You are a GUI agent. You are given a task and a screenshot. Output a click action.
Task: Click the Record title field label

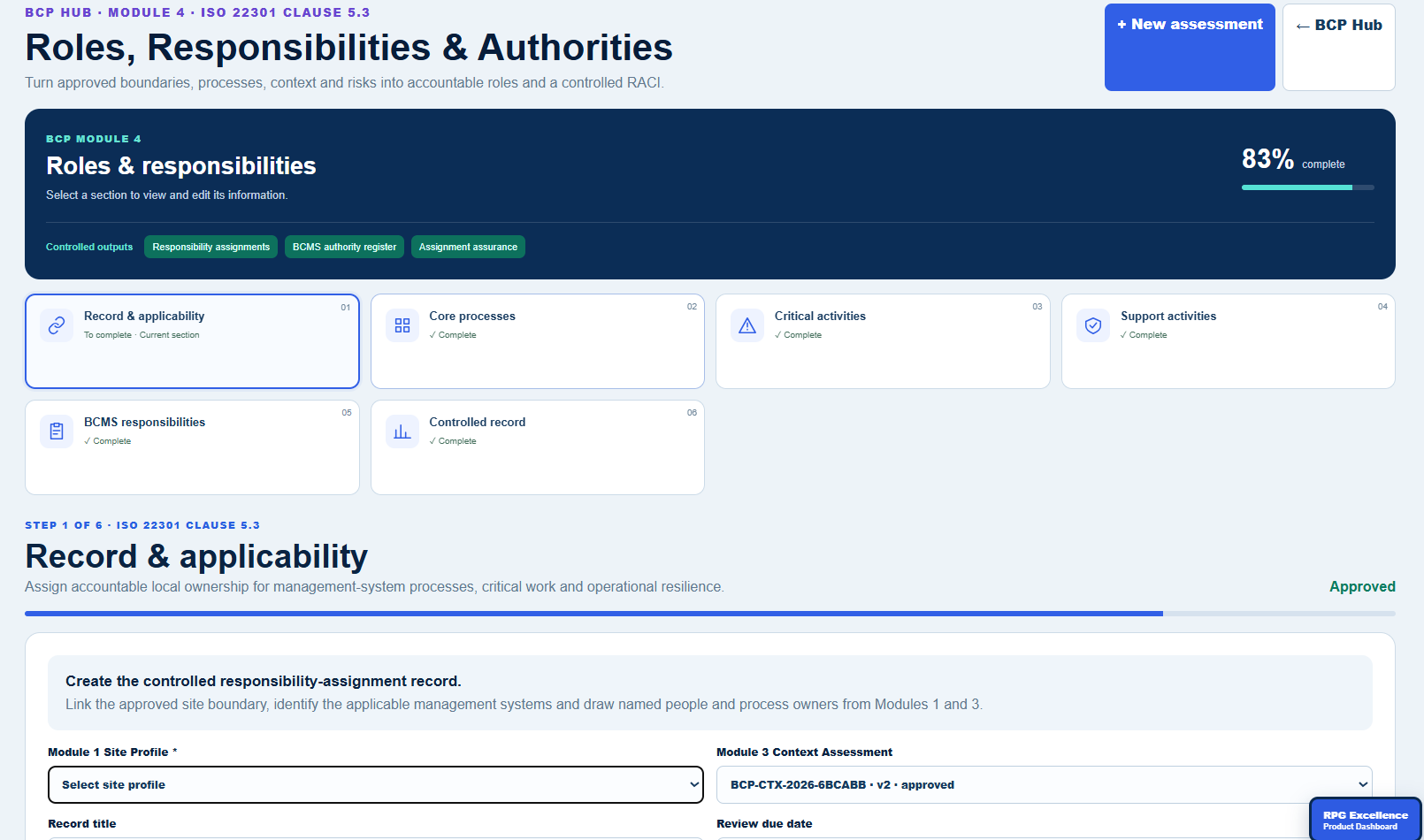tap(82, 823)
